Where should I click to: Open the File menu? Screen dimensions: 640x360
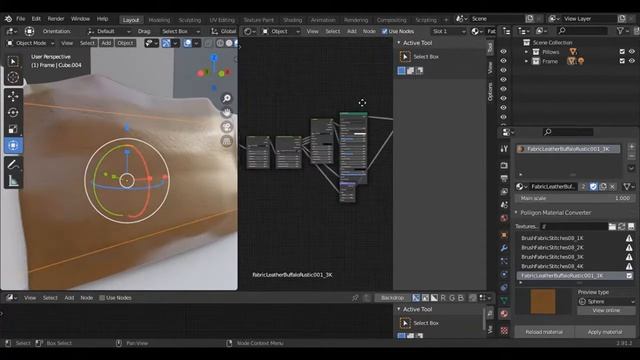tap(20, 19)
